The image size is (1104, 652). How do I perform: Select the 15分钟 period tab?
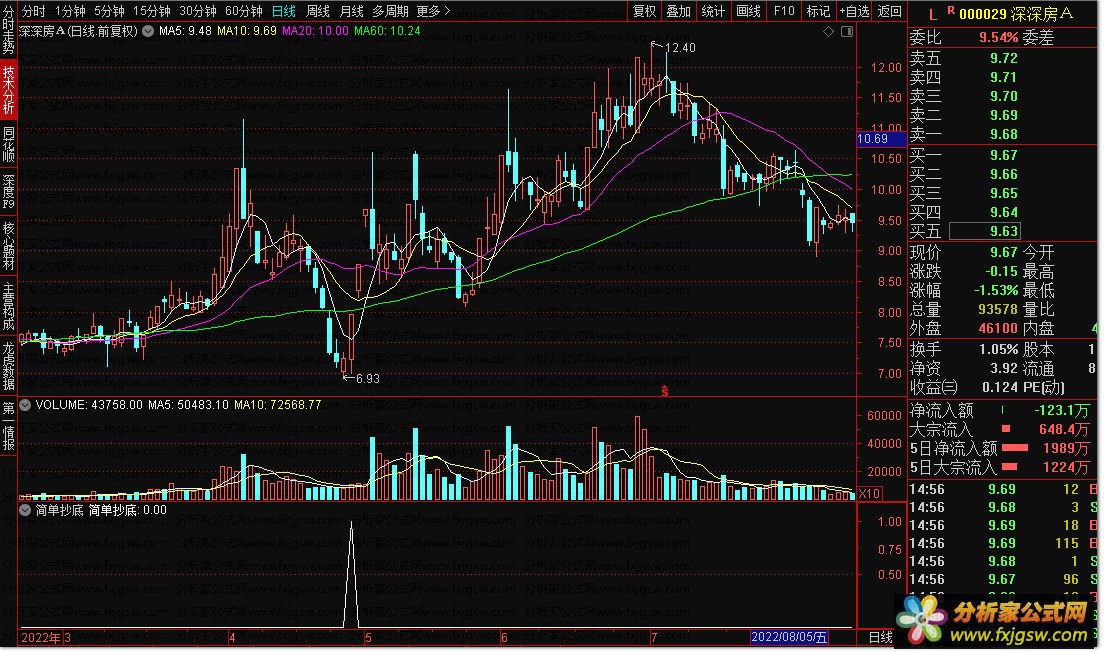[151, 11]
